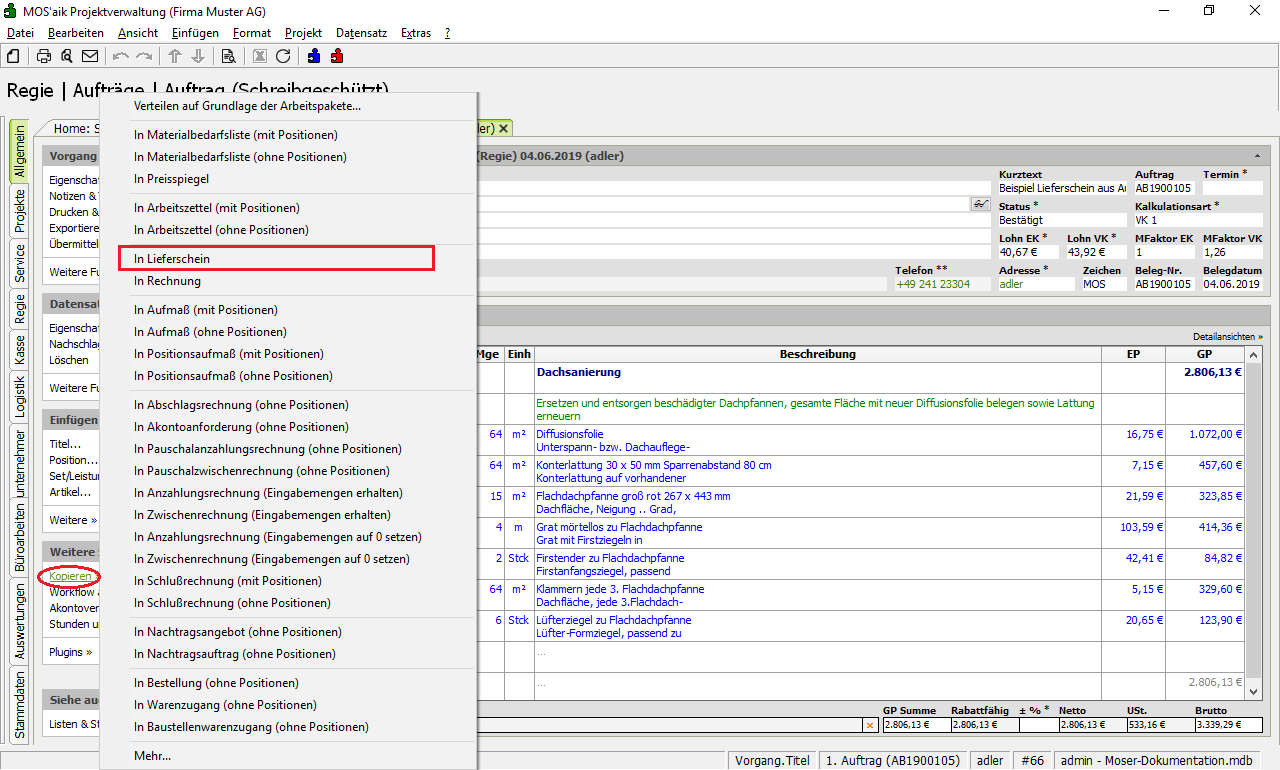
Task: Open print preview from the toolbar
Action: [67, 56]
